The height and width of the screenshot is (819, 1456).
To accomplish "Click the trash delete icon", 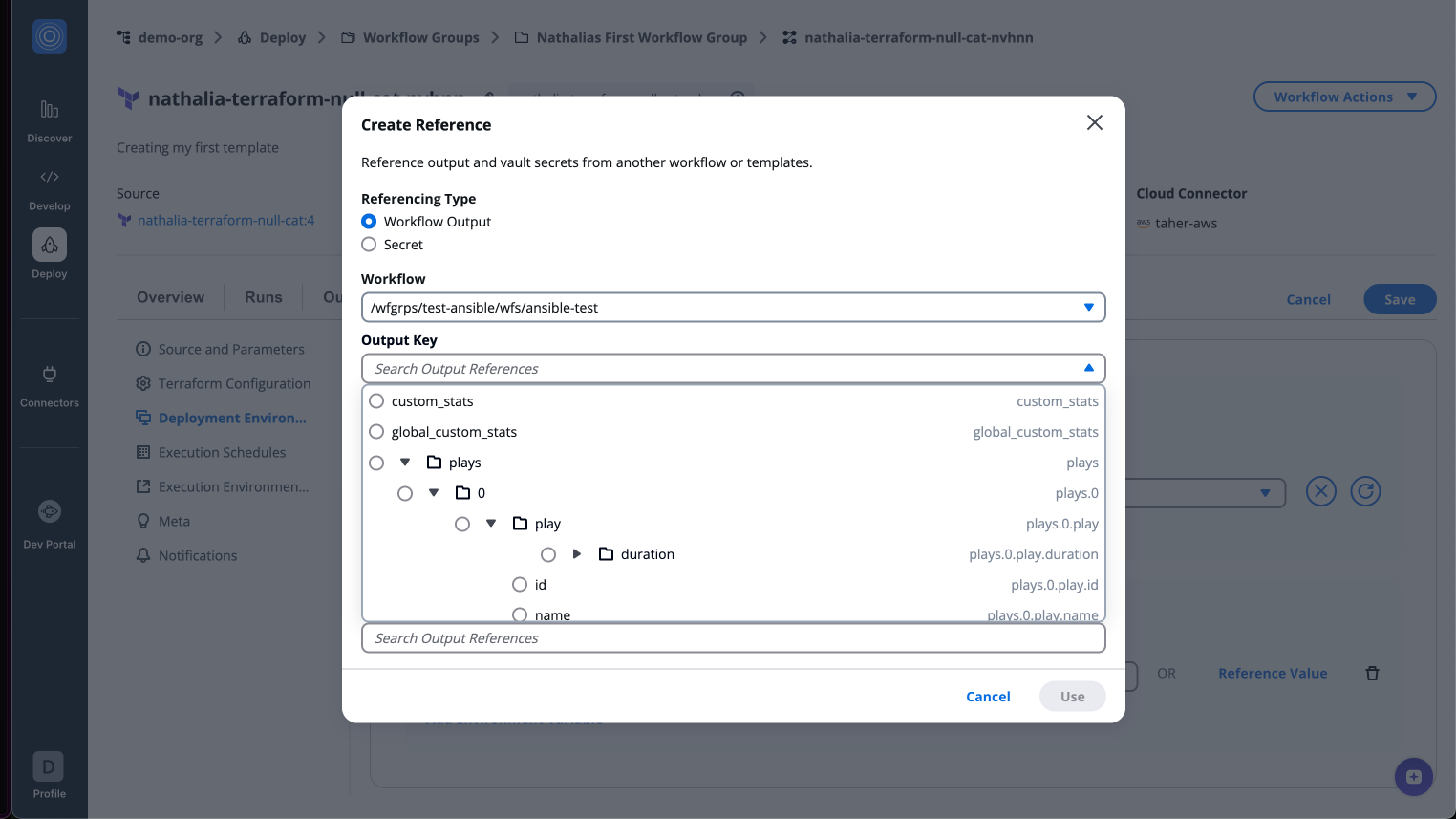I will coord(1372,674).
